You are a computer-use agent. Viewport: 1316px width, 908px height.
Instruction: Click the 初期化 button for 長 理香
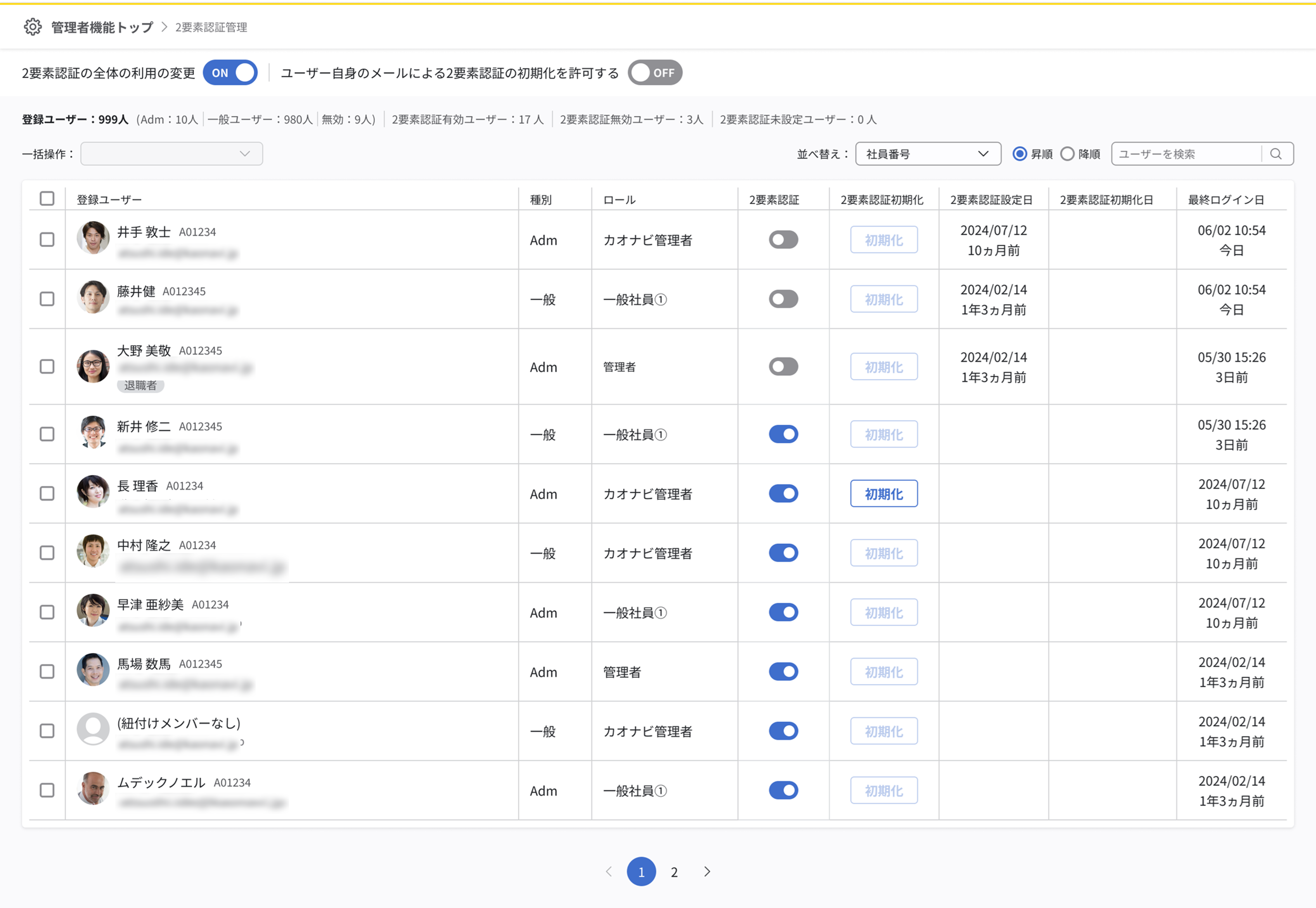pyautogui.click(x=883, y=493)
